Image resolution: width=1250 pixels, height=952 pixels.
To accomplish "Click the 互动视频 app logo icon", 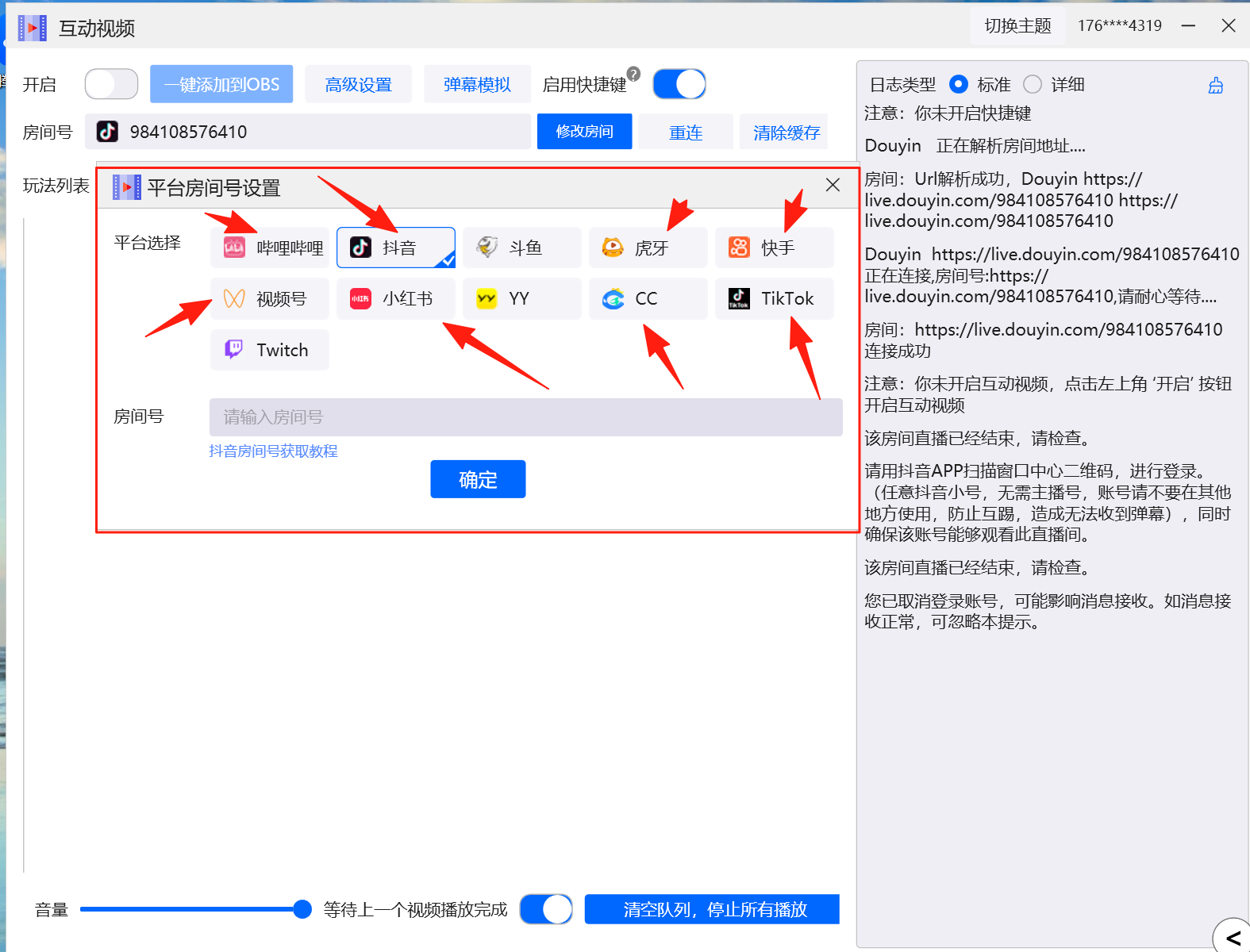I will pos(33,28).
